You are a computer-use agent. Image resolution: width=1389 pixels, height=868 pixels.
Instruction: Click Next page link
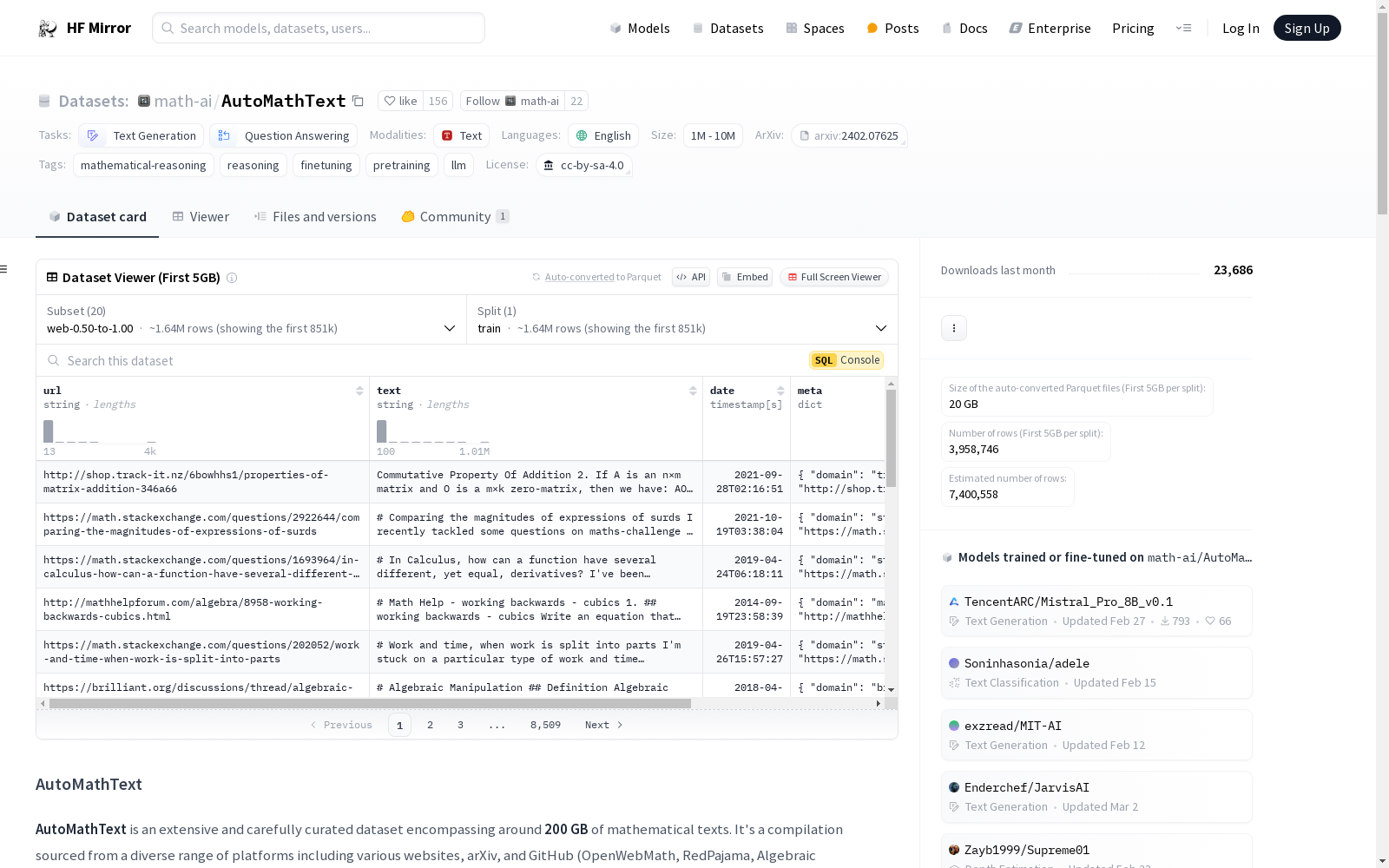click(604, 725)
